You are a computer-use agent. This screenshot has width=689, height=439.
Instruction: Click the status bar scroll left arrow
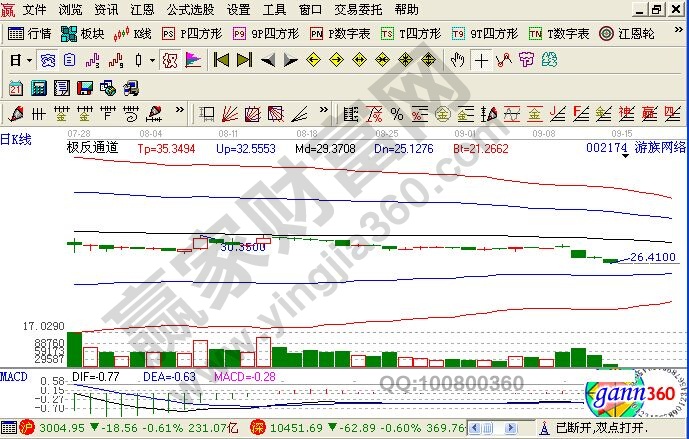(474, 428)
